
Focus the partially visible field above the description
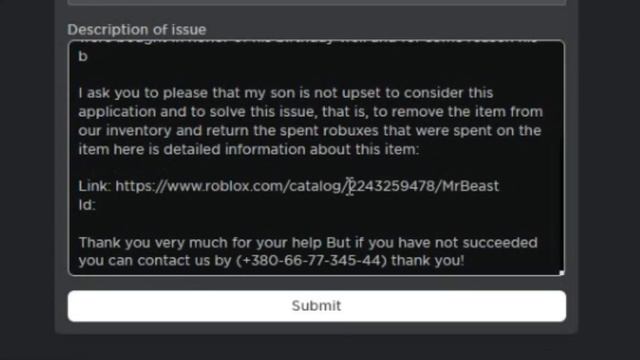point(317,2)
